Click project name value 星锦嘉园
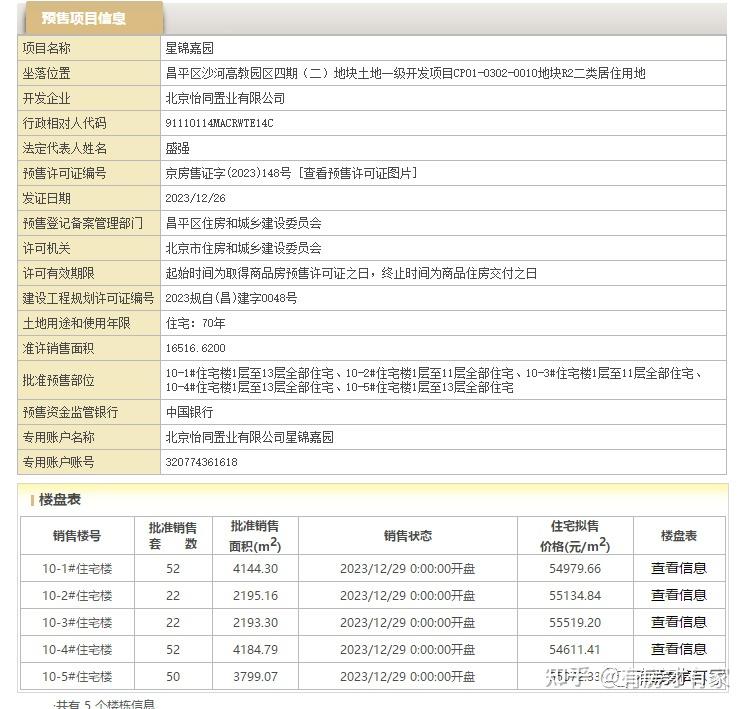749x709 pixels. [x=189, y=48]
